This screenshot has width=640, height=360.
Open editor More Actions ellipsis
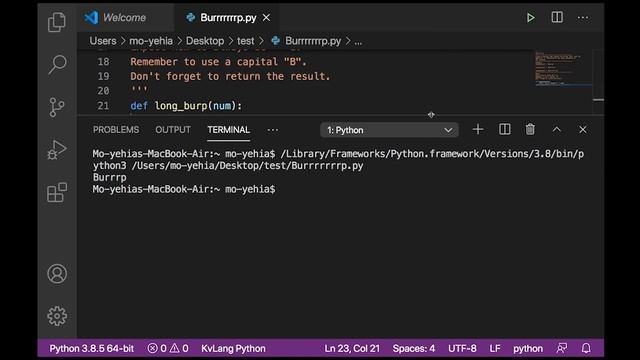coord(583,18)
